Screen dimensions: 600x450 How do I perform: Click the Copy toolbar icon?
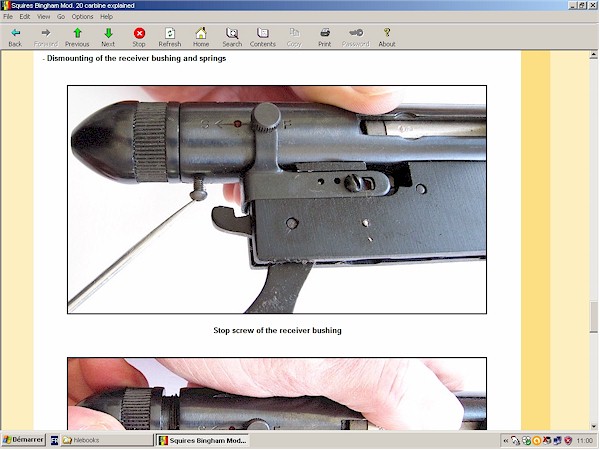tap(294, 33)
